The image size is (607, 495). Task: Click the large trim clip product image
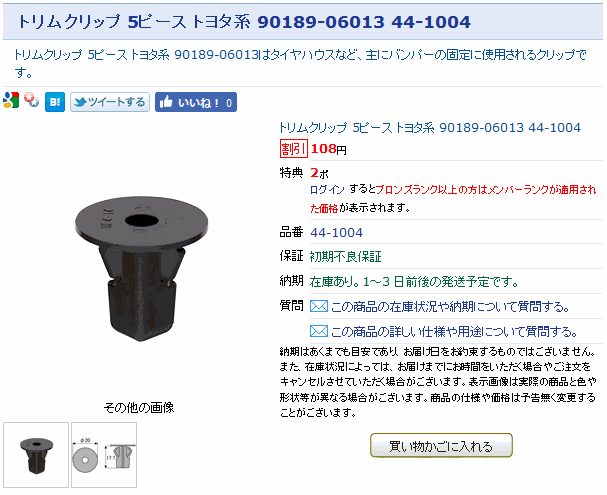(x=141, y=269)
